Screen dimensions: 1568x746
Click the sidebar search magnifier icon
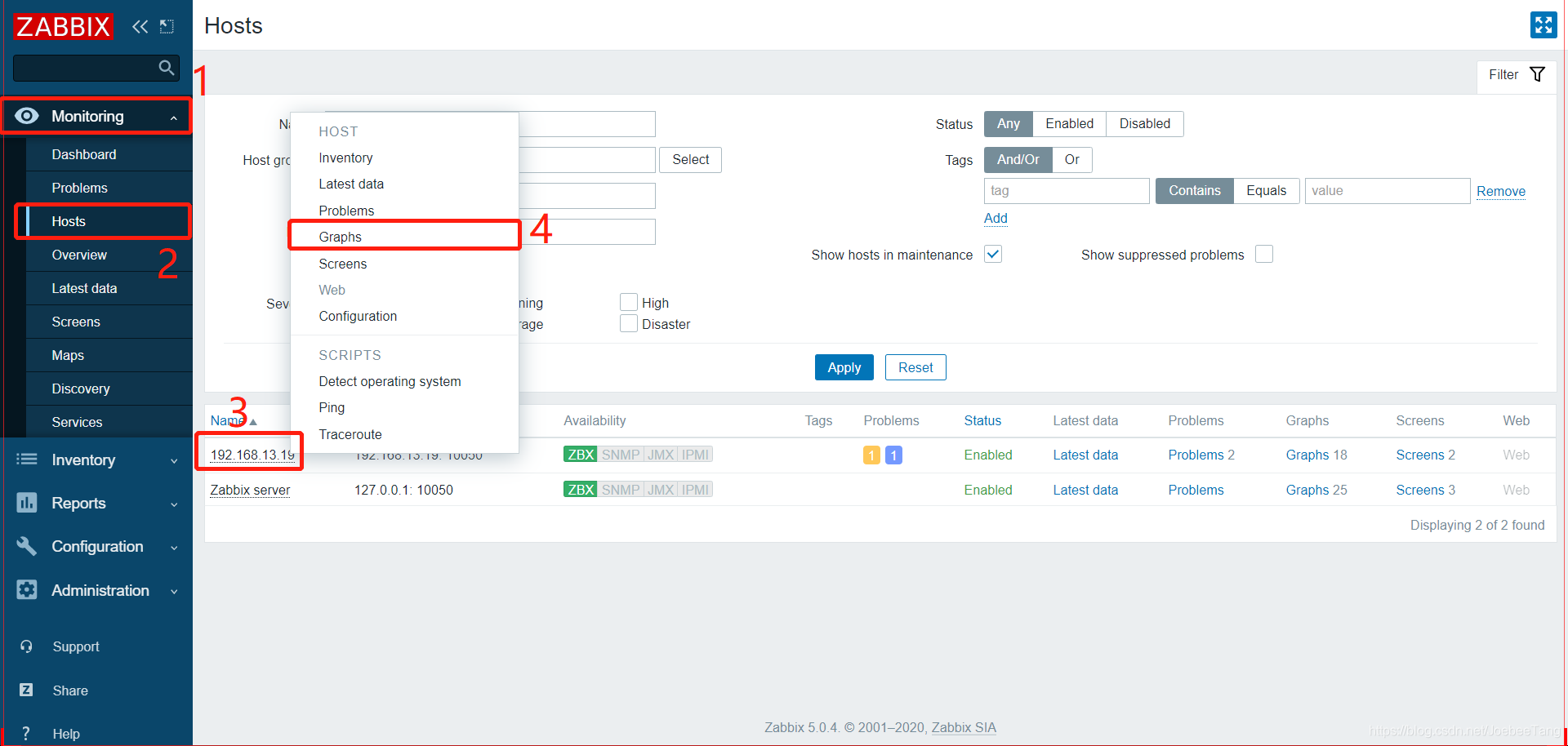167,68
